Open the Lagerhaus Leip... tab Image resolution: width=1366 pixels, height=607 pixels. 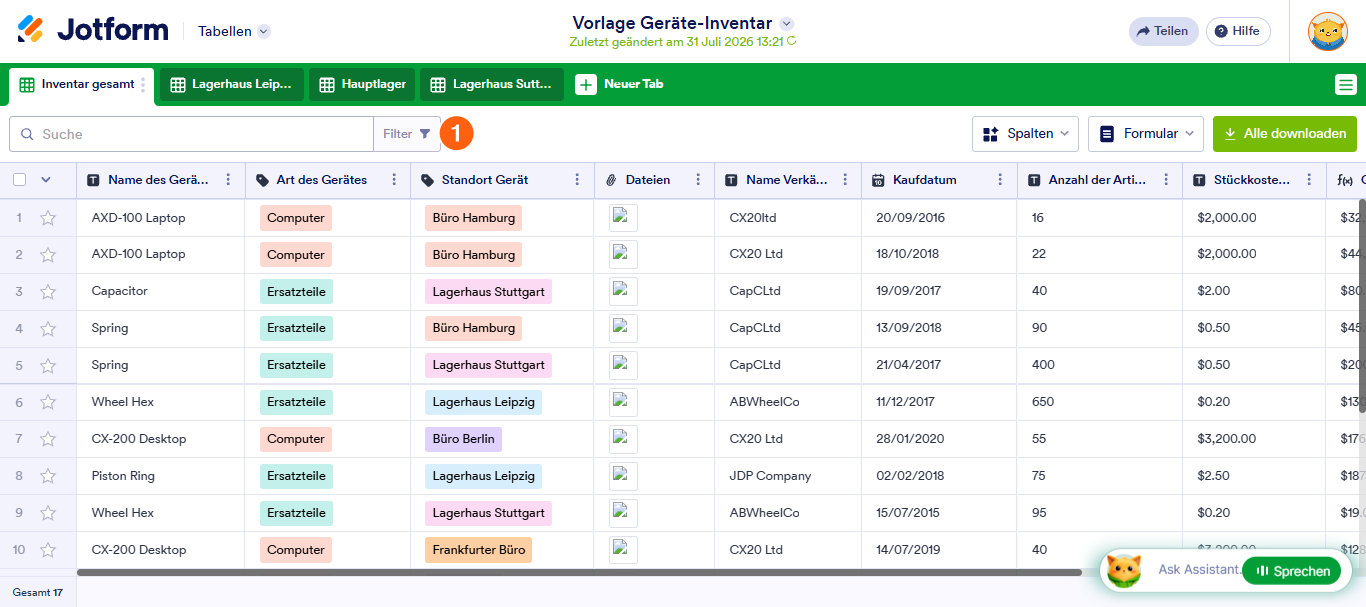232,85
